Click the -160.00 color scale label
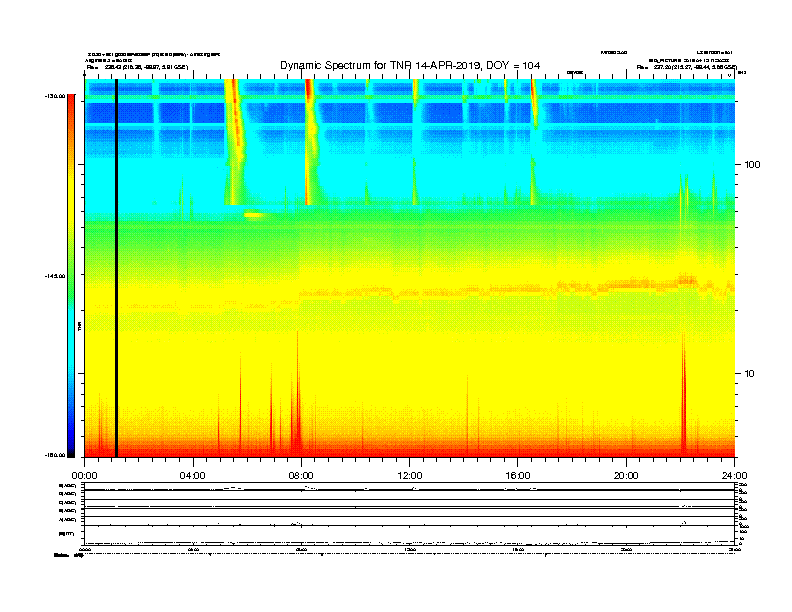Viewport: 792px width, 612px height. pyautogui.click(x=55, y=455)
